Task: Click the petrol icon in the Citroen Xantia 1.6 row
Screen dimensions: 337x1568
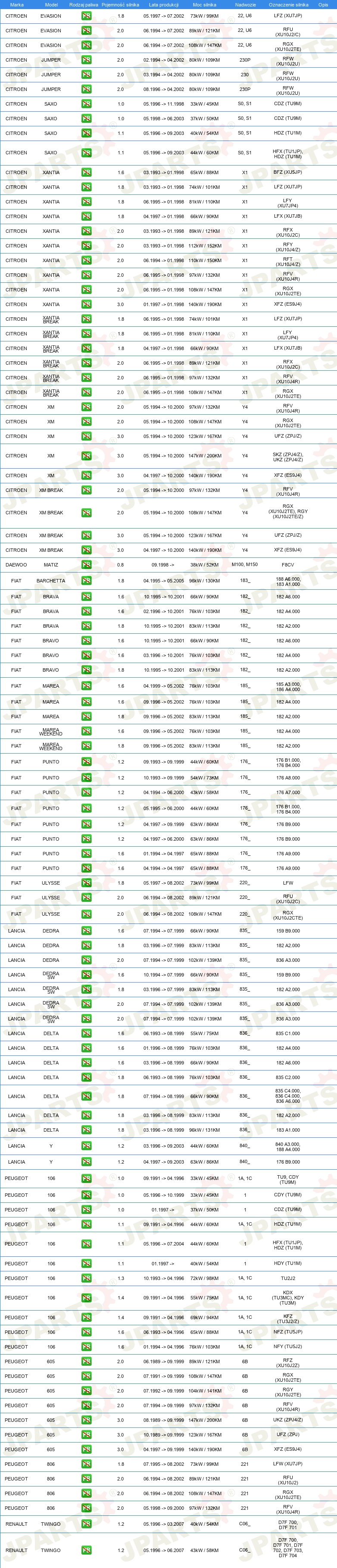Action: (86, 173)
